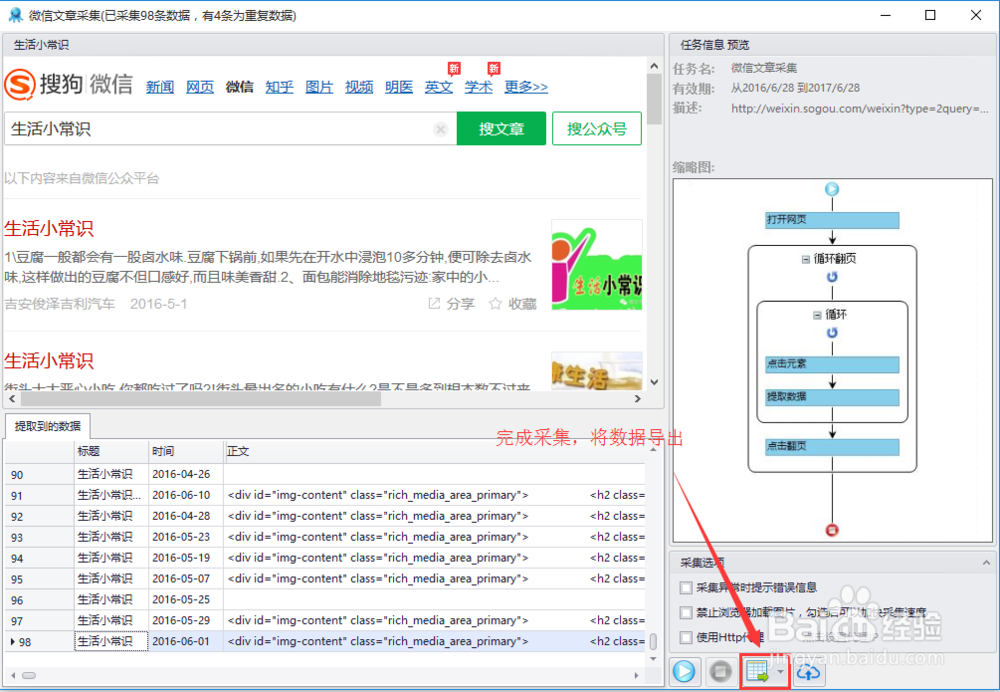This screenshot has width=1000, height=692.
Task: Select the 生活小常识 title cell in row 98
Action: (x=112, y=641)
